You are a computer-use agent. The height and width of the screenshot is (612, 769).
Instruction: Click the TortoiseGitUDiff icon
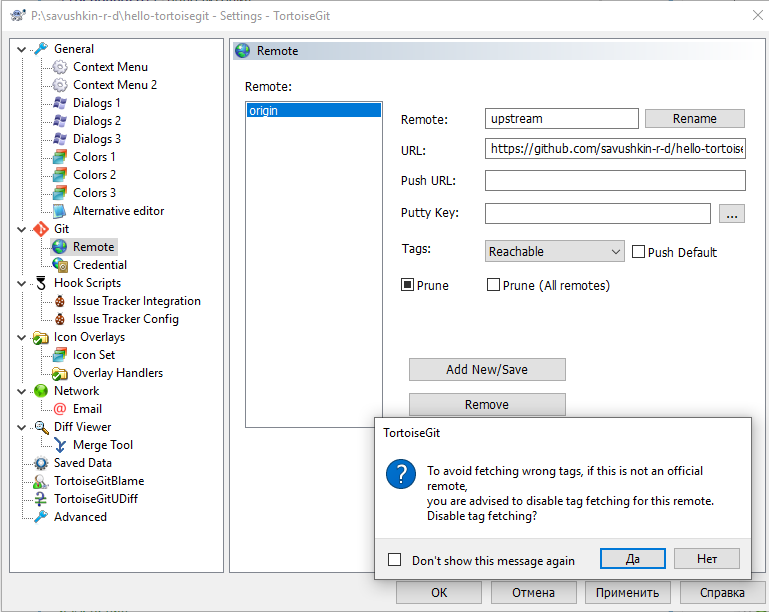click(x=41, y=499)
